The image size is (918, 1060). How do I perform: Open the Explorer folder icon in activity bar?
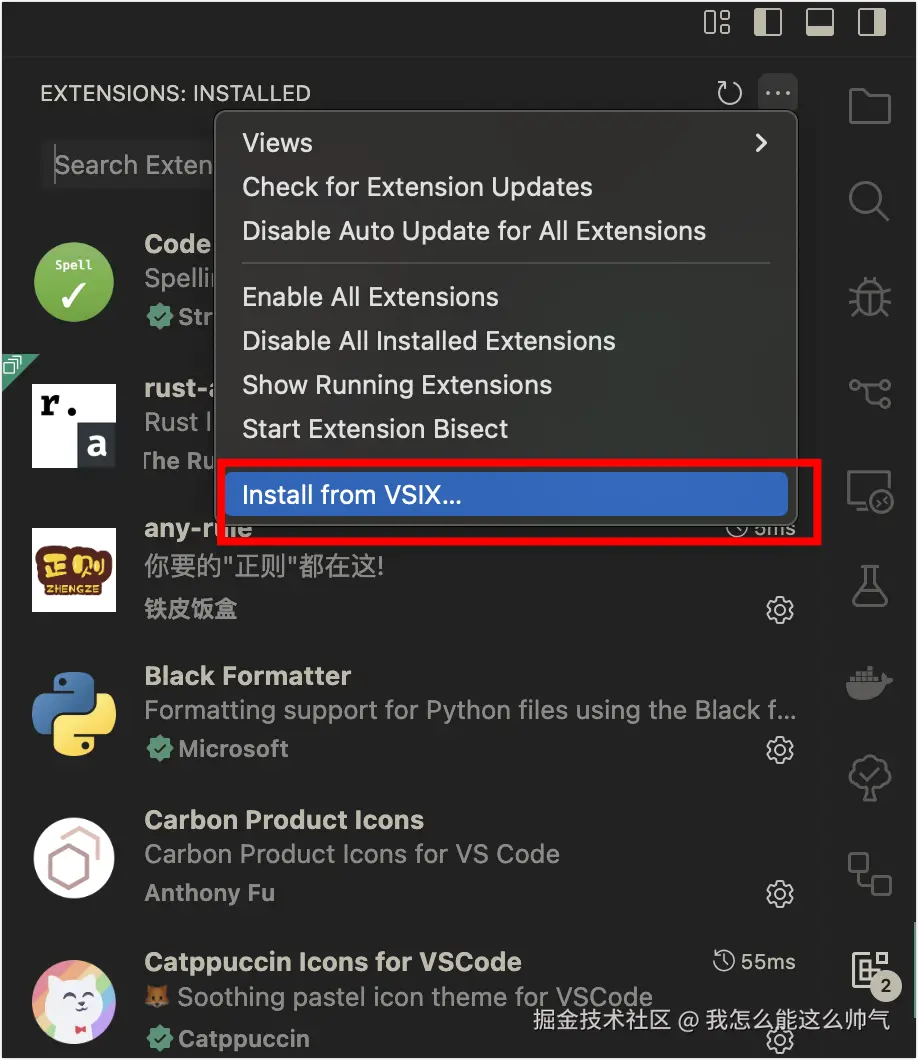[869, 105]
